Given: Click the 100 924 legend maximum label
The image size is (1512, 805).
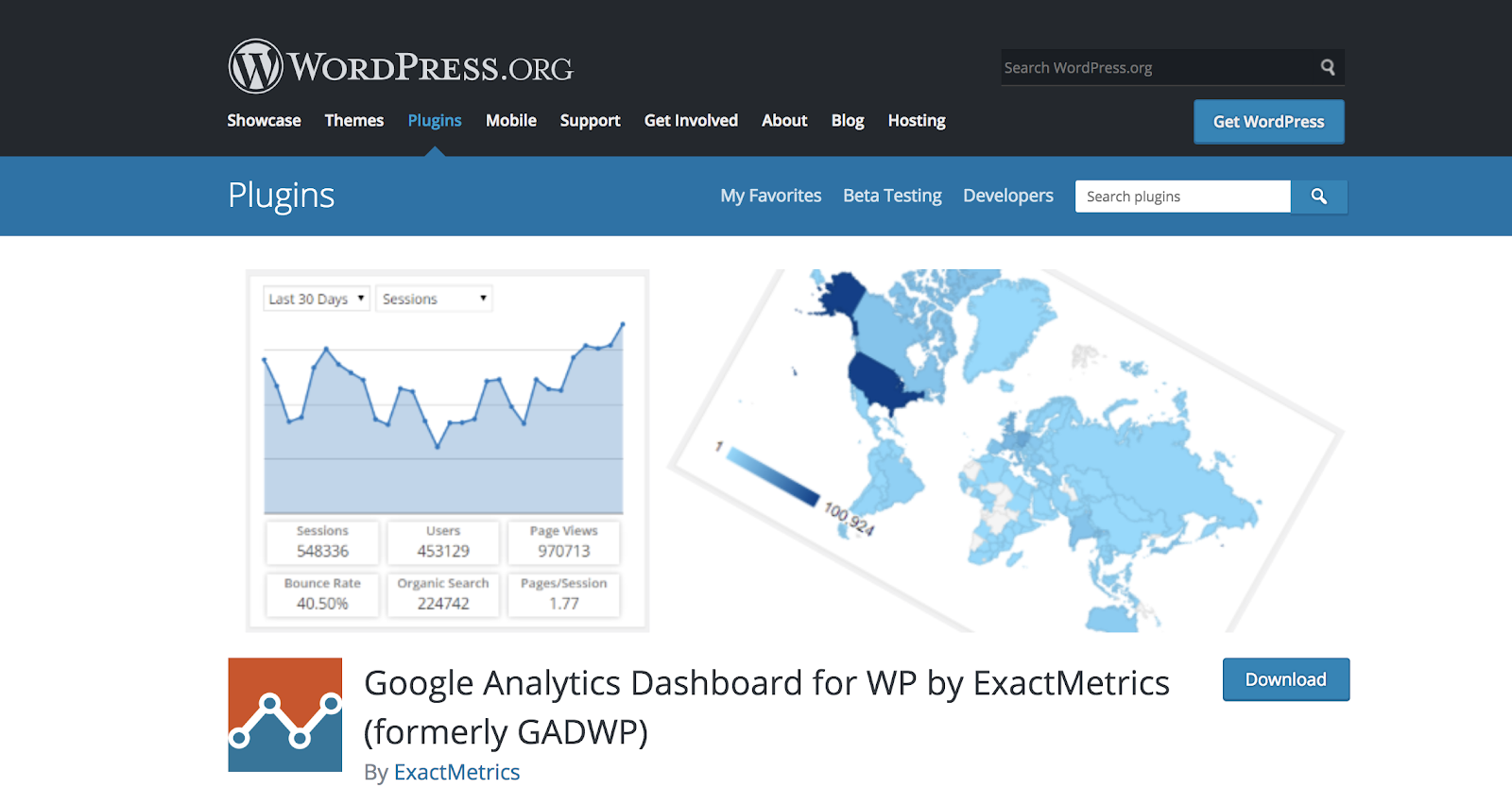Looking at the screenshot, I should pos(850,520).
